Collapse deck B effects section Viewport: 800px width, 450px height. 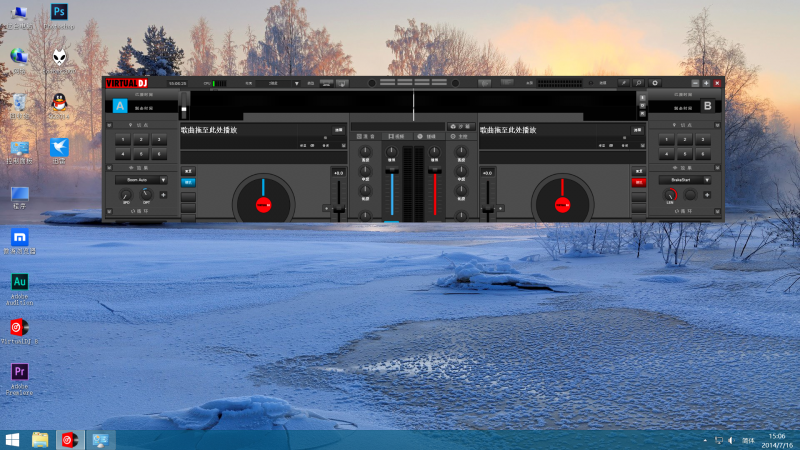pyautogui.click(x=717, y=167)
